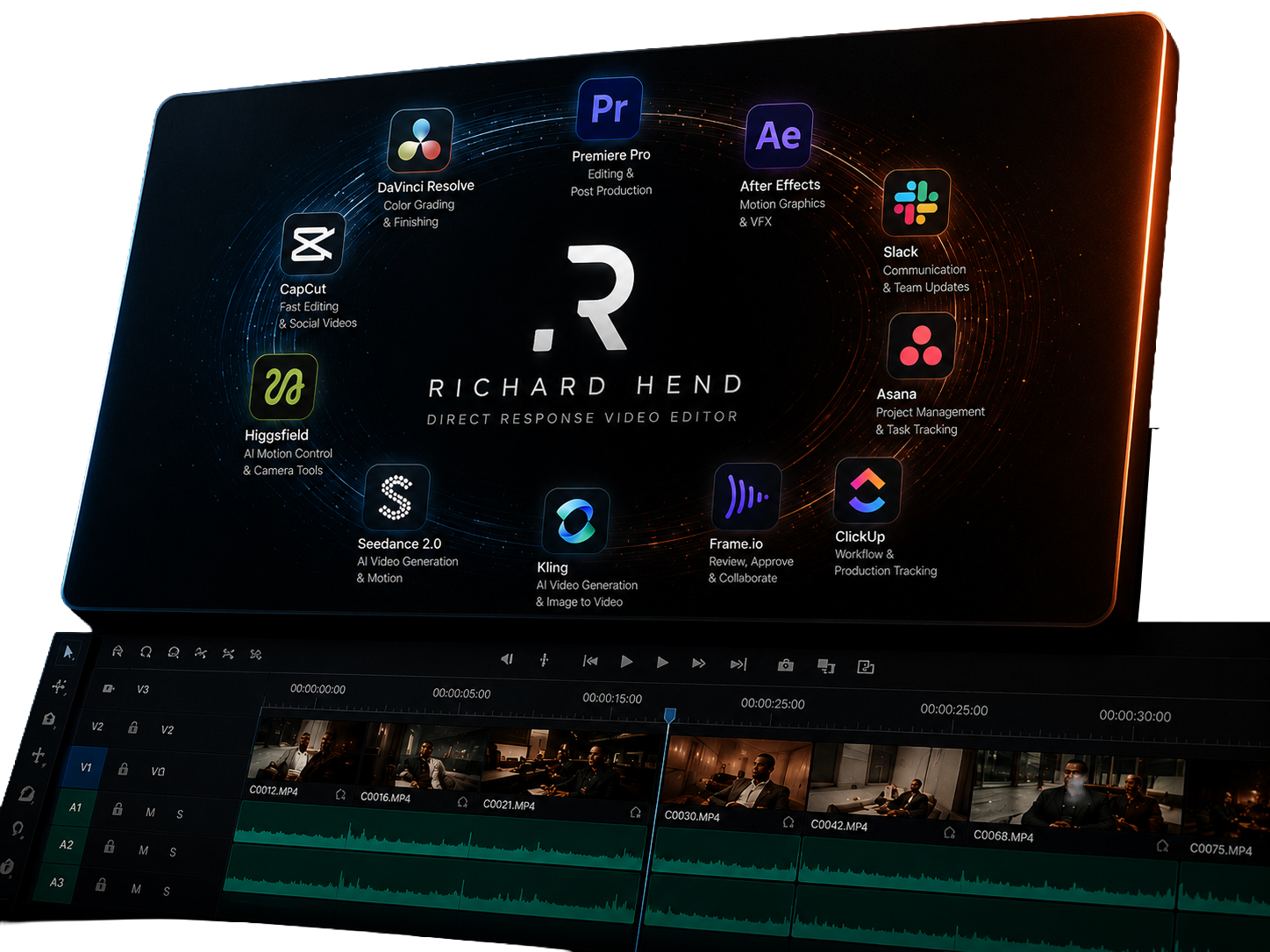Click the small icon beside C0042.MP4 label
Image resolution: width=1270 pixels, height=952 pixels.
click(x=949, y=832)
